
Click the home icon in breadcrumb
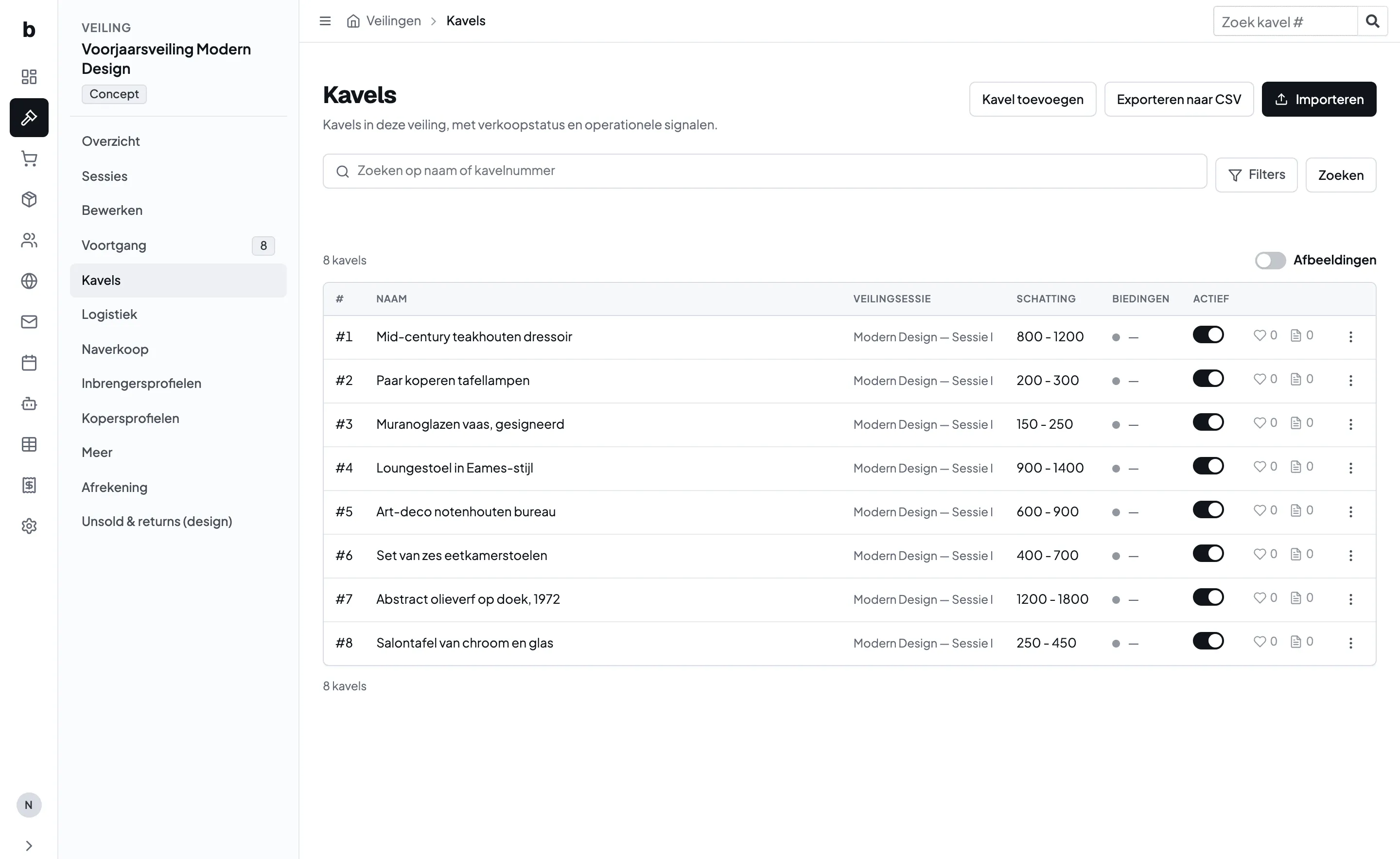(x=353, y=21)
